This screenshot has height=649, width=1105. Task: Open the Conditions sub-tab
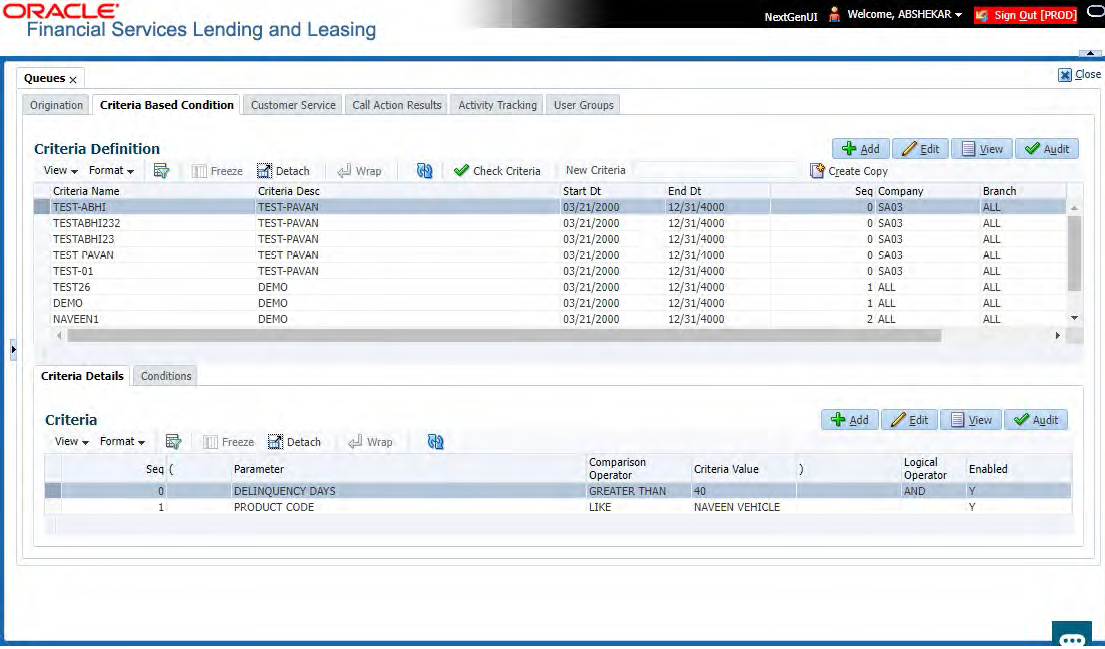(166, 376)
